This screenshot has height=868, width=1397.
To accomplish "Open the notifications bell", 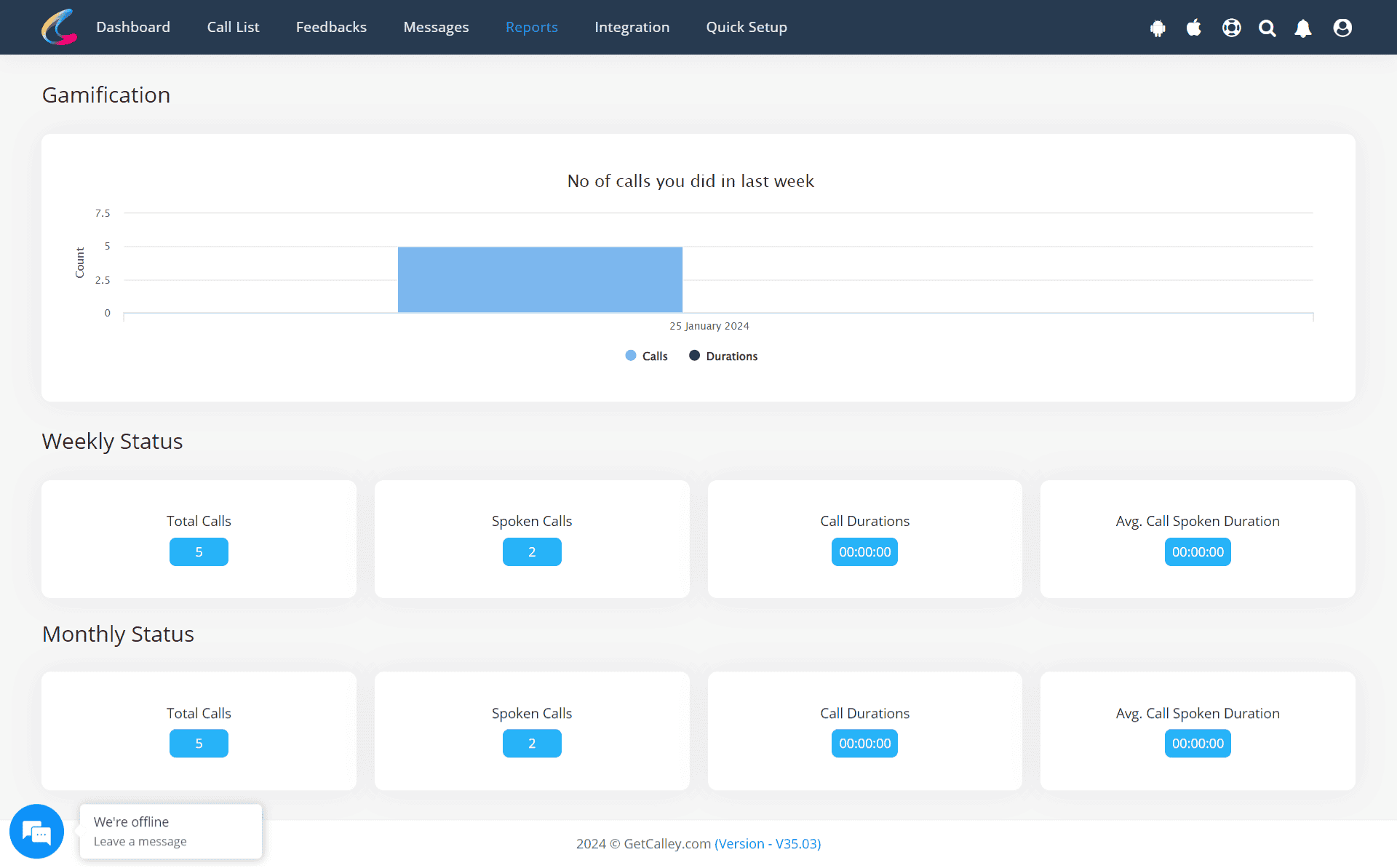I will (1303, 27).
